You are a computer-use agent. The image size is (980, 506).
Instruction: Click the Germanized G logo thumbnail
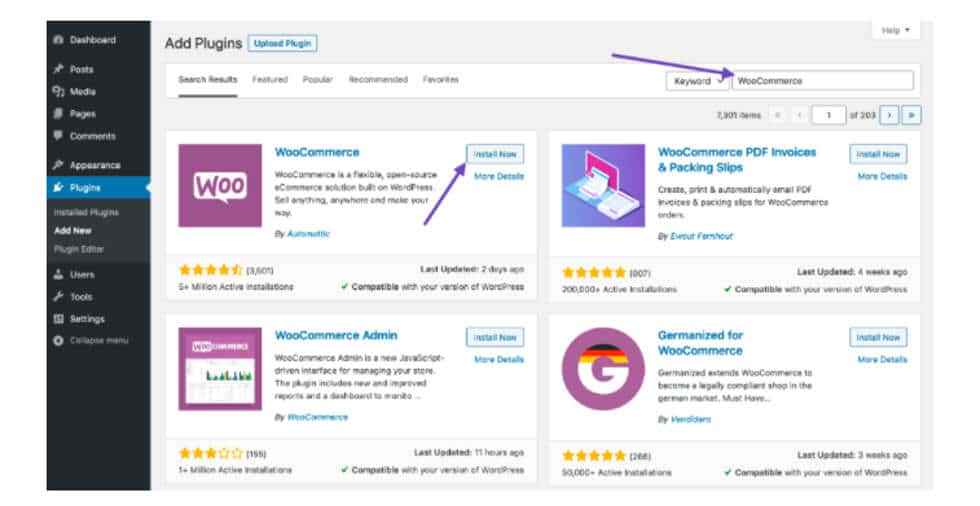pyautogui.click(x=603, y=369)
